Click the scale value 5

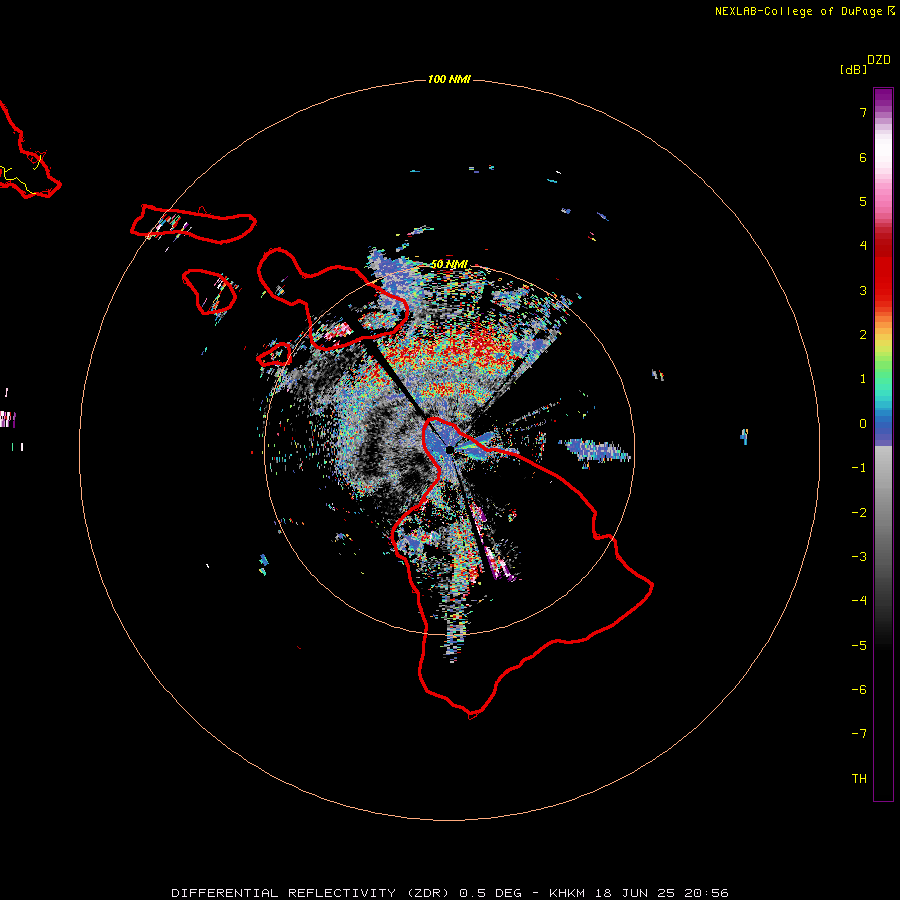click(x=863, y=201)
